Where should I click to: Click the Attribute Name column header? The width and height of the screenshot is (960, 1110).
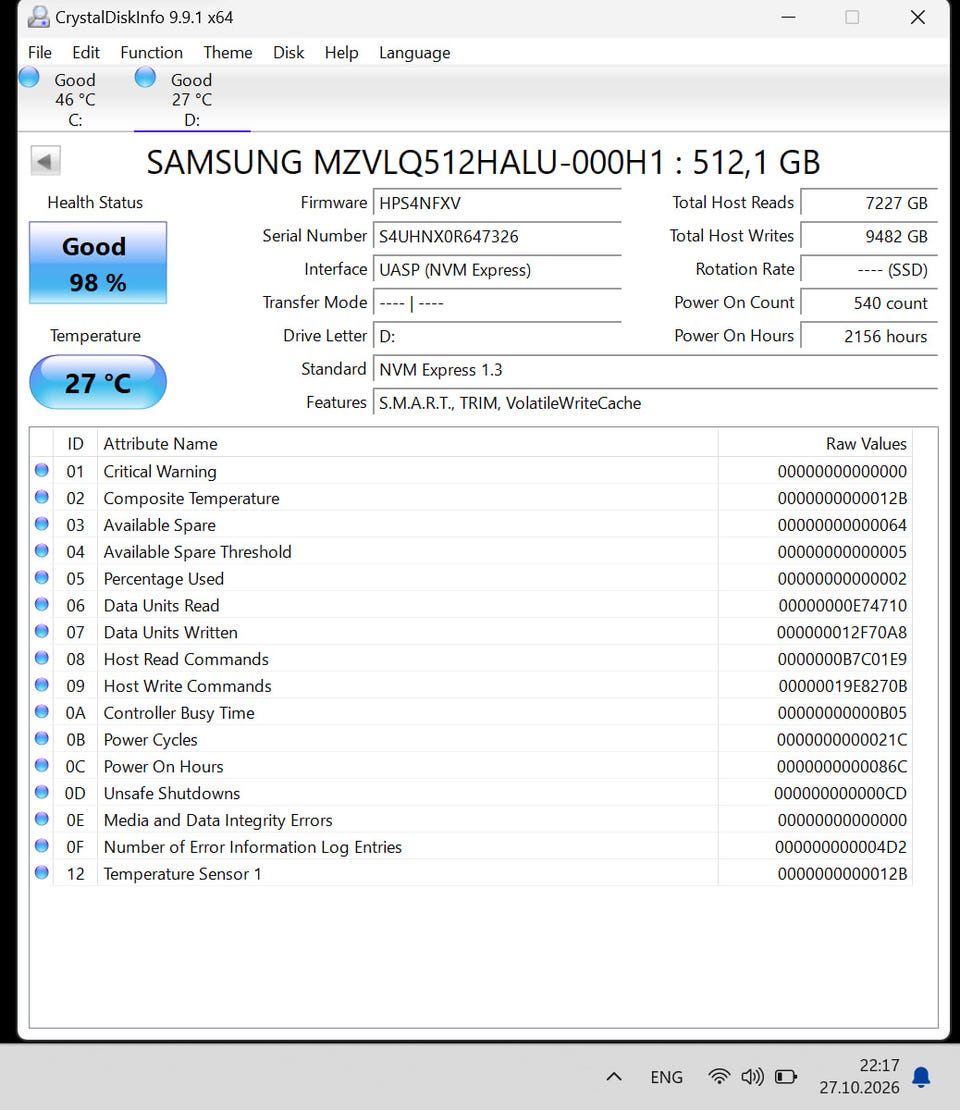click(408, 443)
